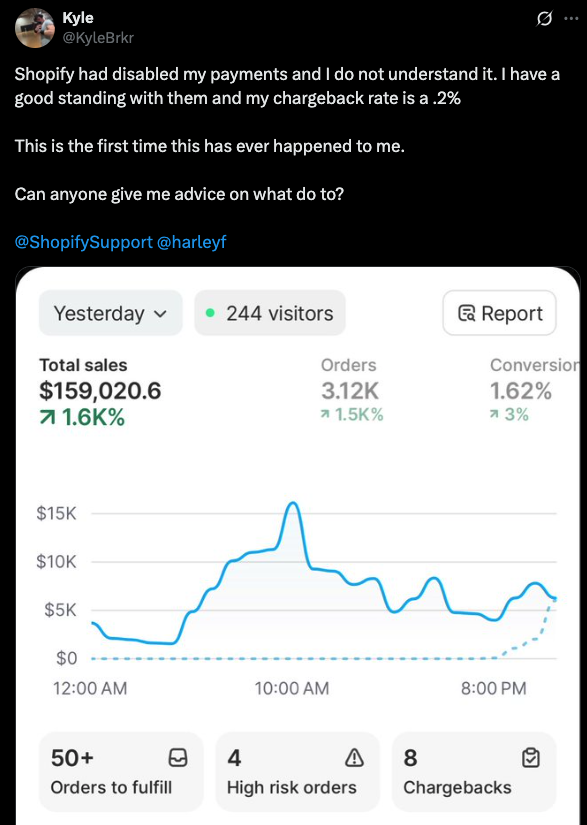Screen dimensions: 587x825
Task: Expand the chevron on the Yesterday selector
Action: click(x=162, y=313)
